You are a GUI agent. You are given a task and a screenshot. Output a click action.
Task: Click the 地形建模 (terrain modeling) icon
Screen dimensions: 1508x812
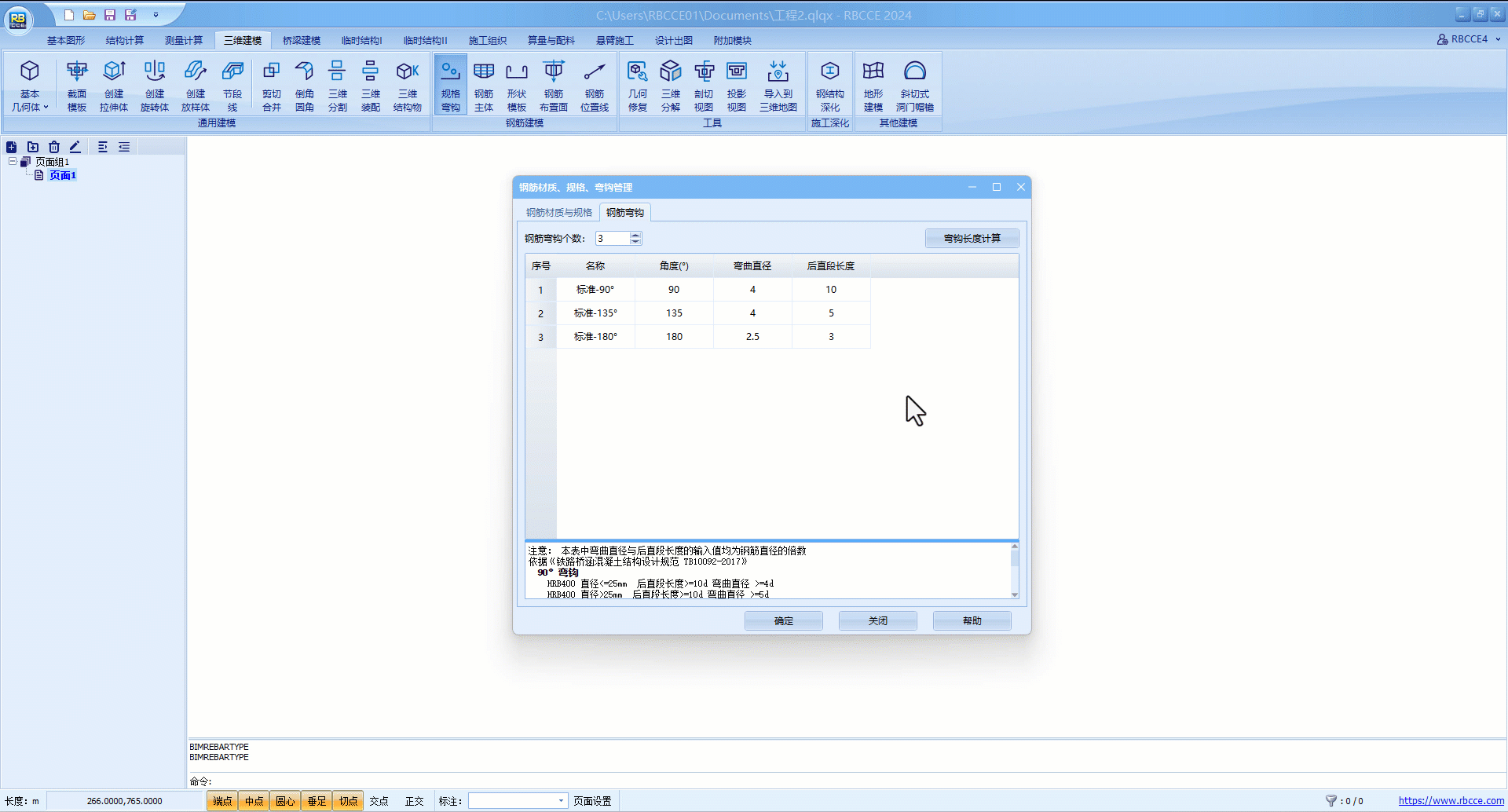[873, 85]
